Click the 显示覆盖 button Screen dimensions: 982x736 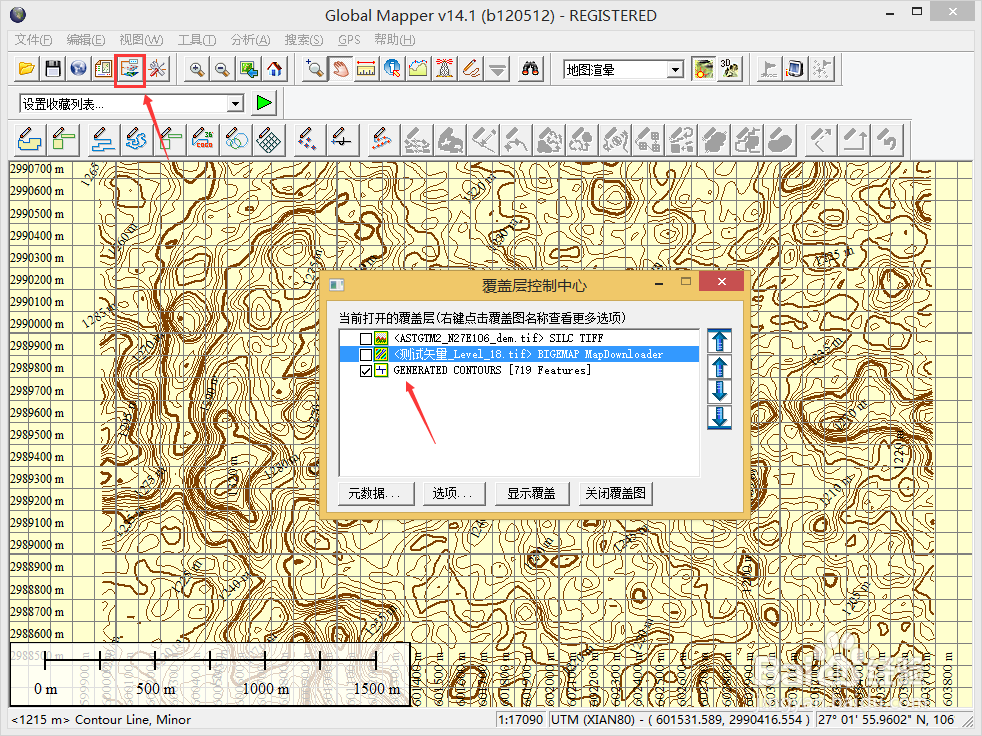(532, 494)
